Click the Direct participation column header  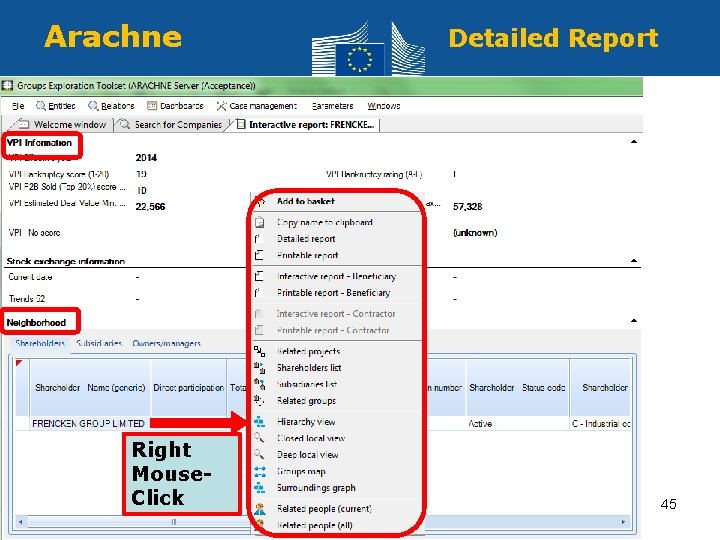coord(188,388)
